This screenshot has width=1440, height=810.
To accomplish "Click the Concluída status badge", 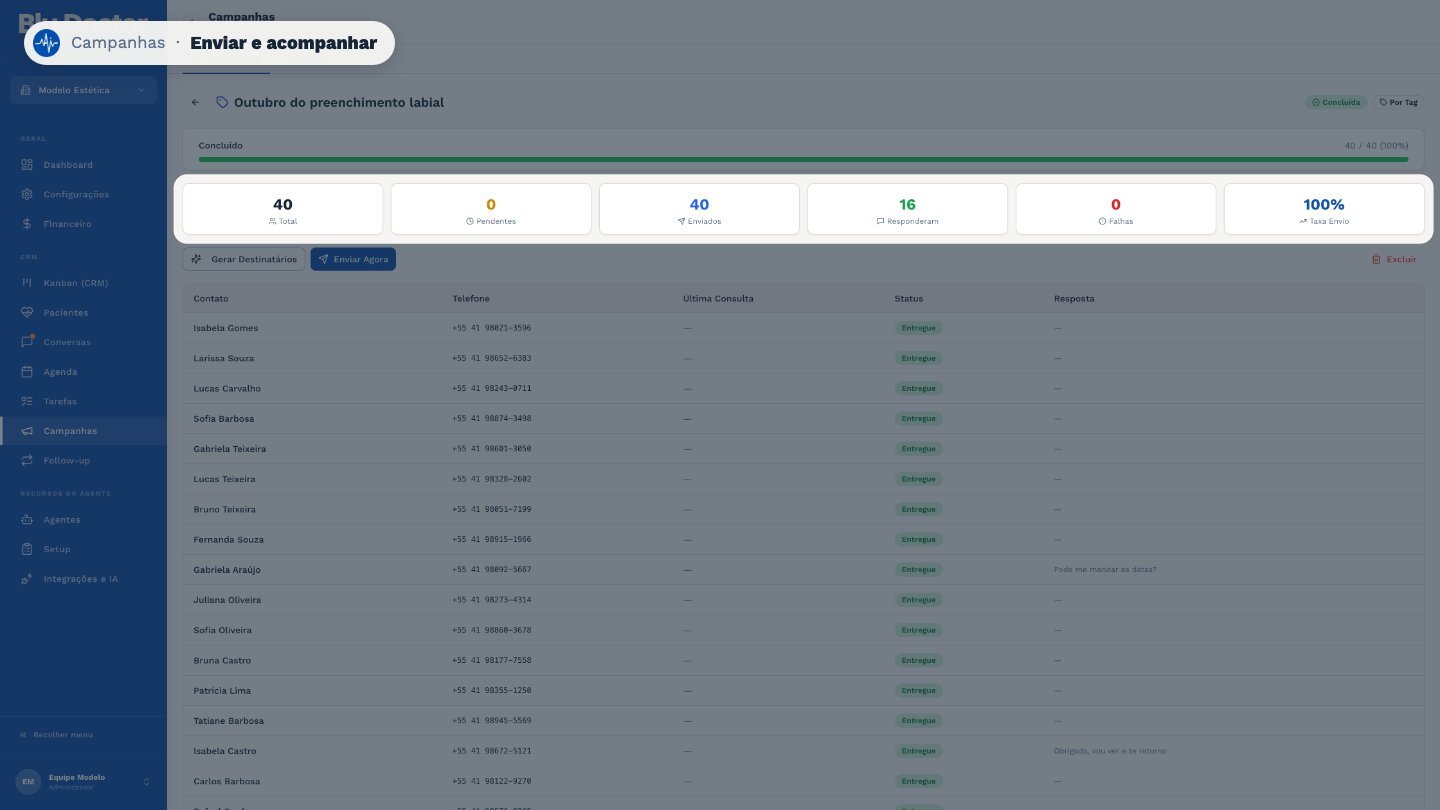I will (1336, 102).
